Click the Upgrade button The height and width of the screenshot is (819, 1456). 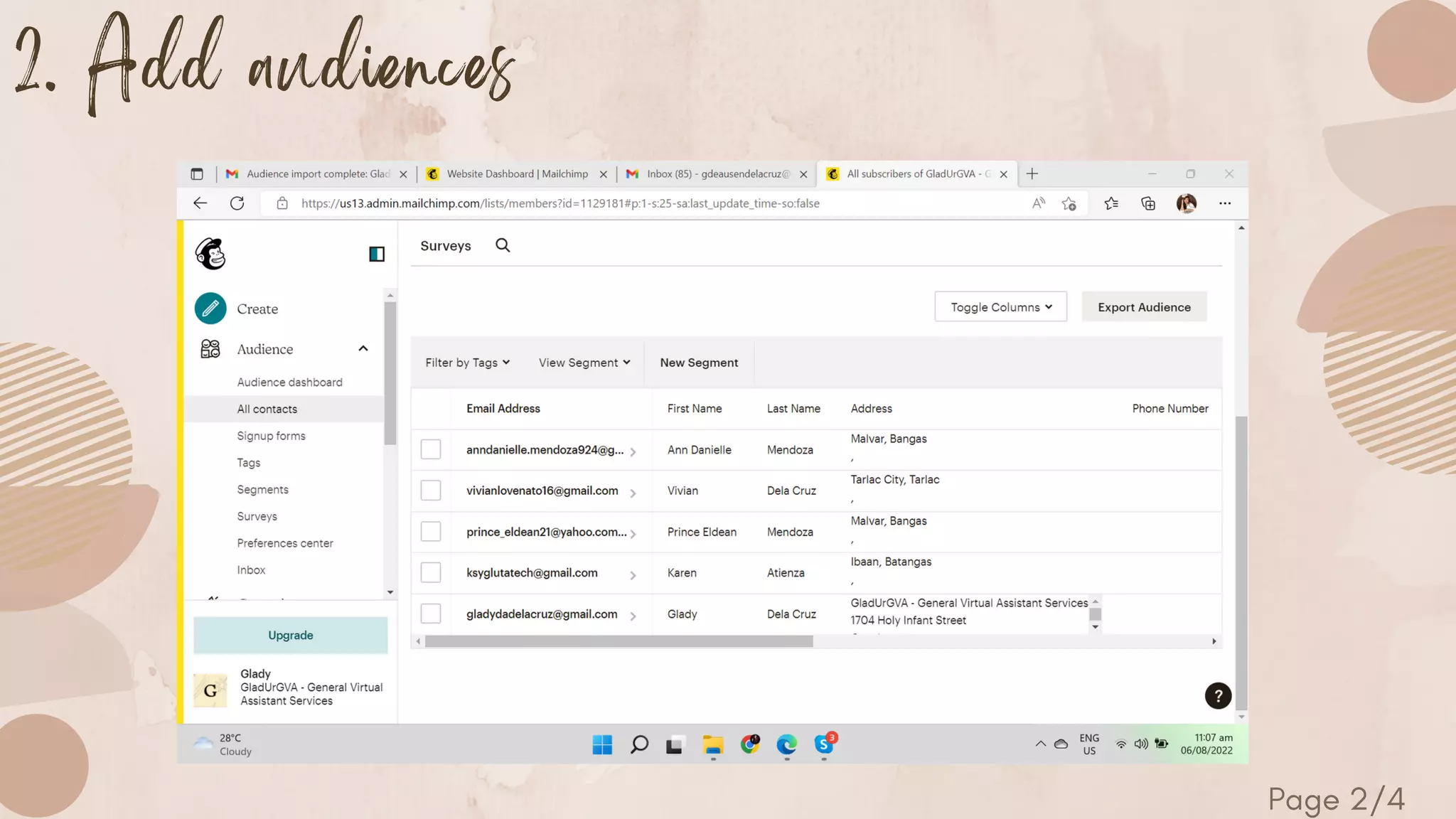coord(291,636)
